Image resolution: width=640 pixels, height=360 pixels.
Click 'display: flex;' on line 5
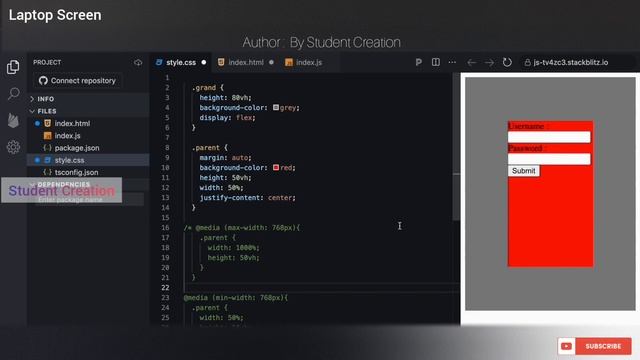tap(227, 118)
